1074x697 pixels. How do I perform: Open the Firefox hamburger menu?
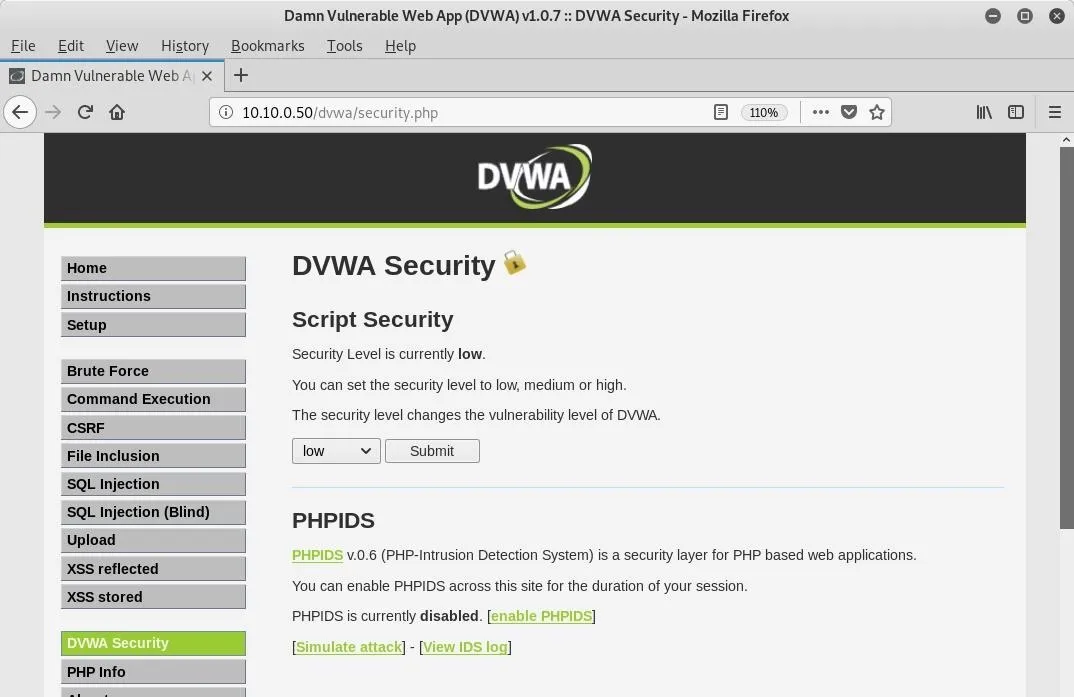click(x=1055, y=112)
